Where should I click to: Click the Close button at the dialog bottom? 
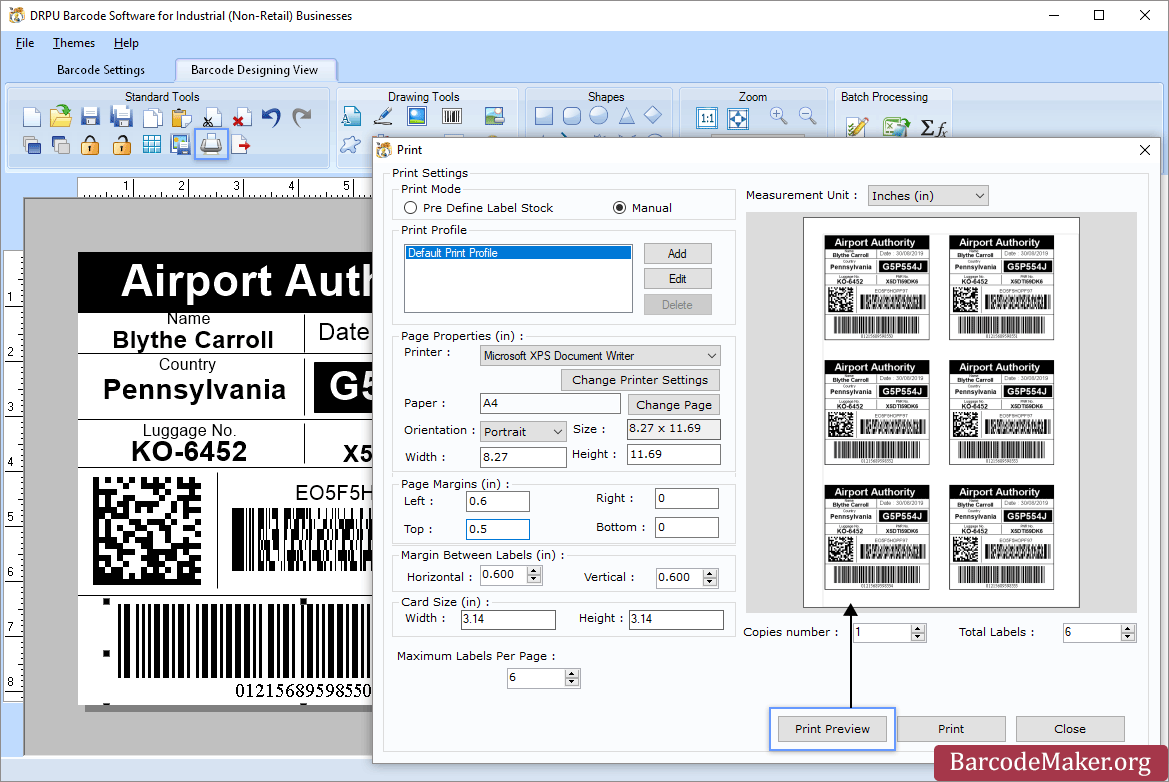[x=1070, y=729]
